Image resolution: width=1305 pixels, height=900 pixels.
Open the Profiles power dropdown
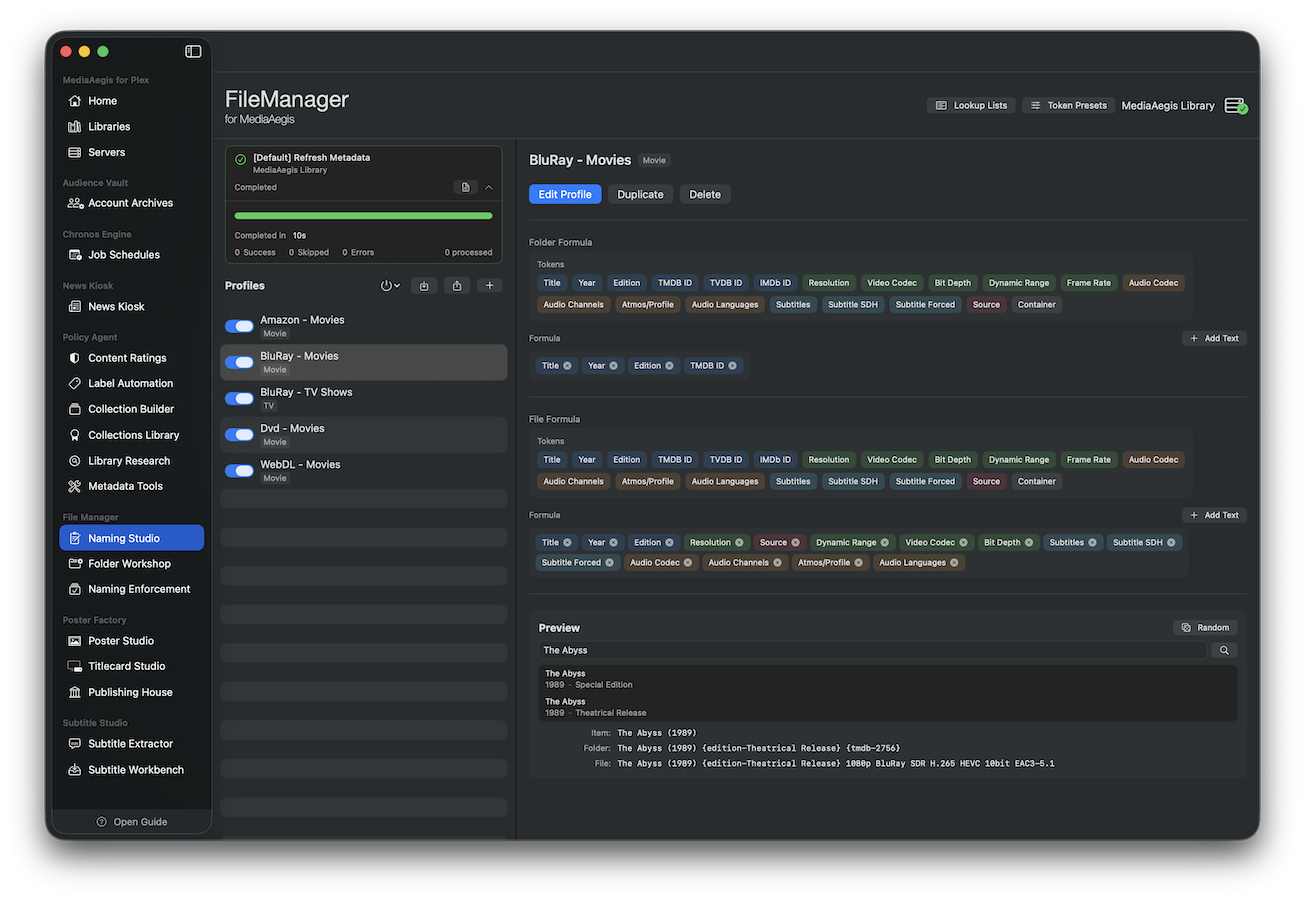390,286
